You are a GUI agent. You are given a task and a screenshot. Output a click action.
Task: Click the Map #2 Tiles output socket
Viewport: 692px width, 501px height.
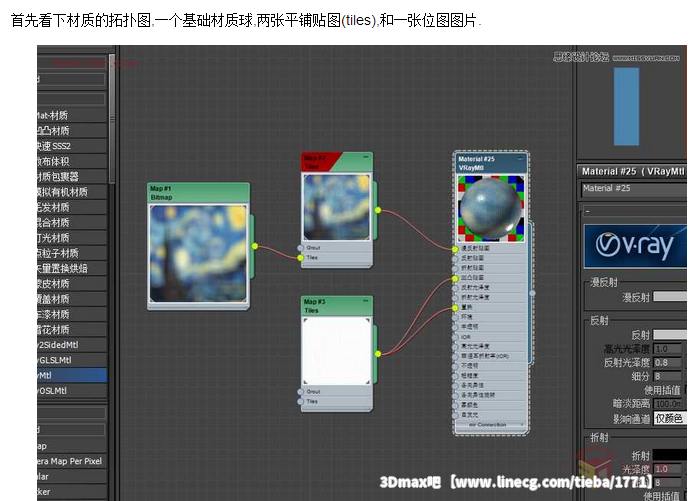click(x=378, y=210)
